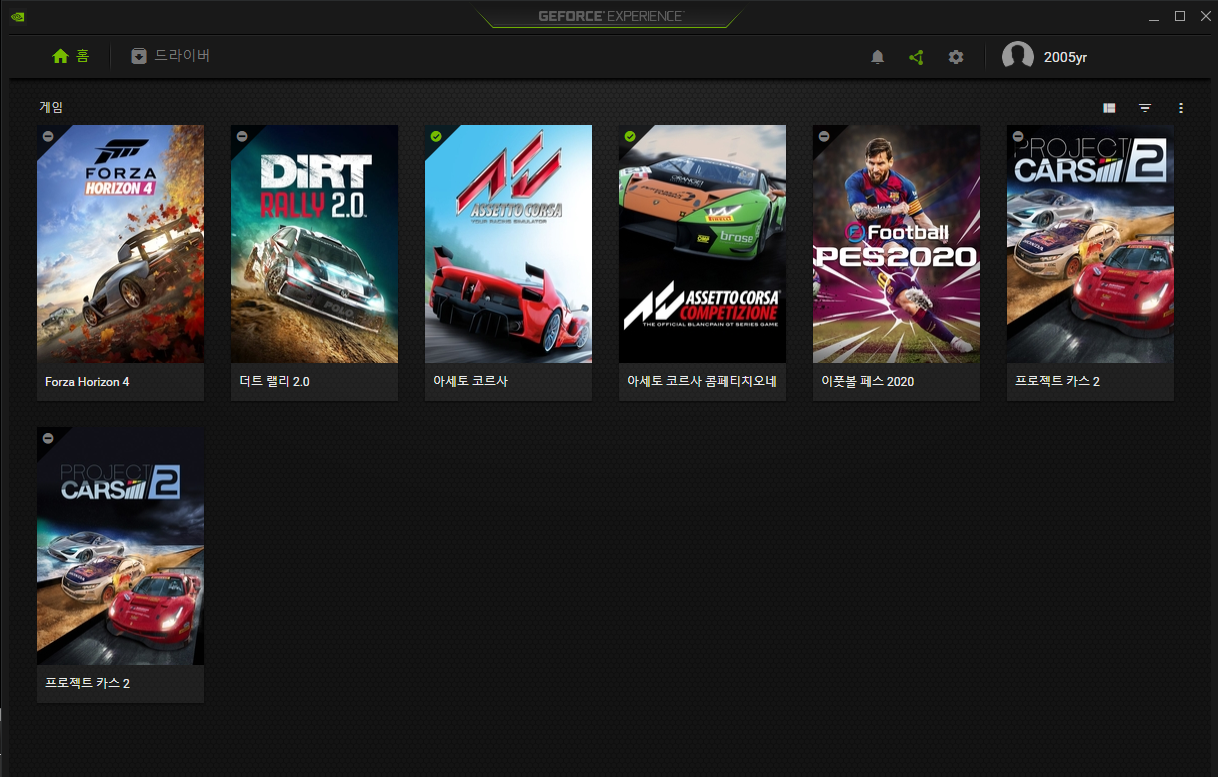Click the 아세토 코르사 콤페티치오네 label
This screenshot has width=1218, height=777.
click(702, 382)
